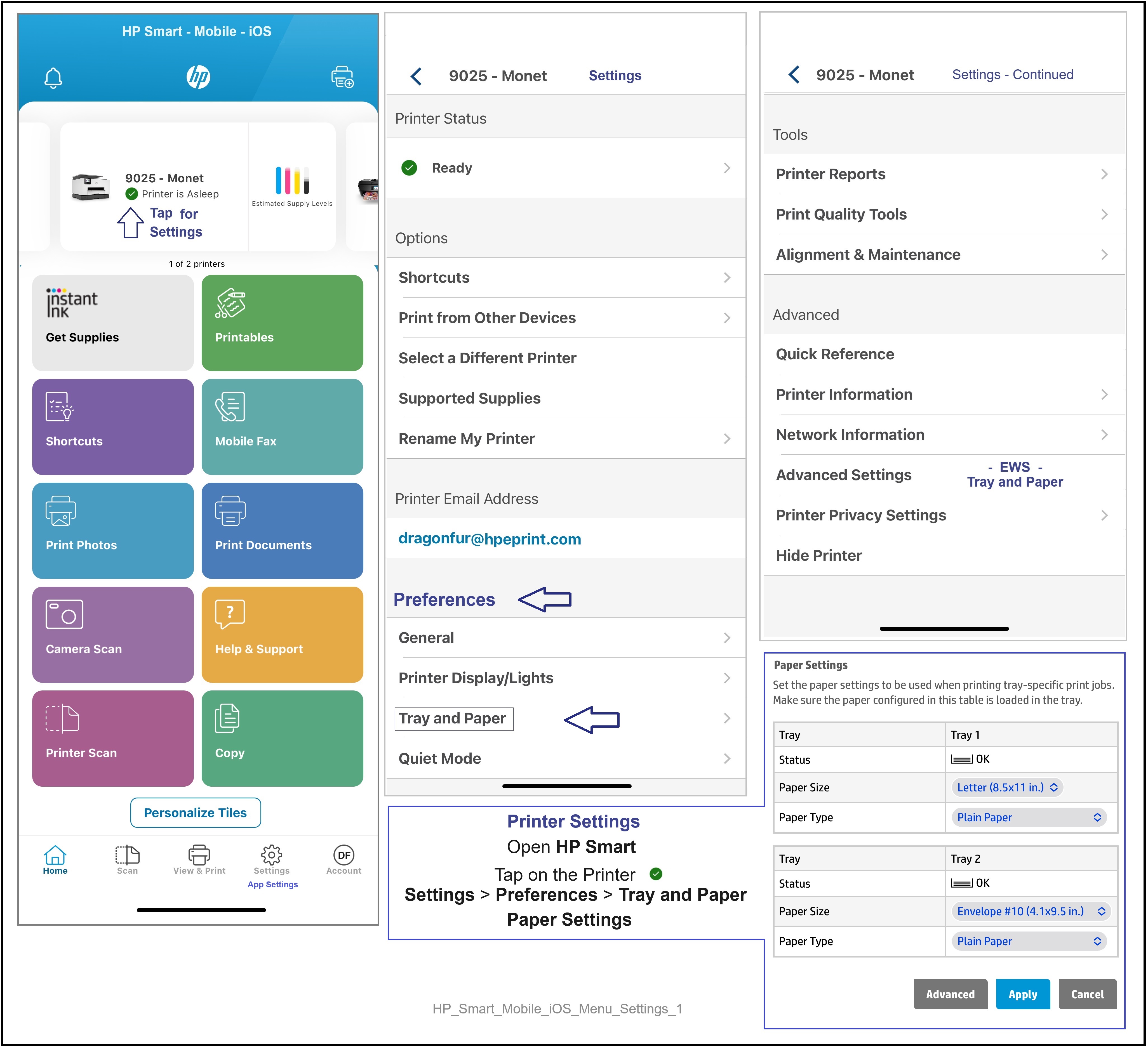Open Tray 2 Paper Type dropdown
Image resolution: width=1148 pixels, height=1047 pixels.
point(1029,942)
